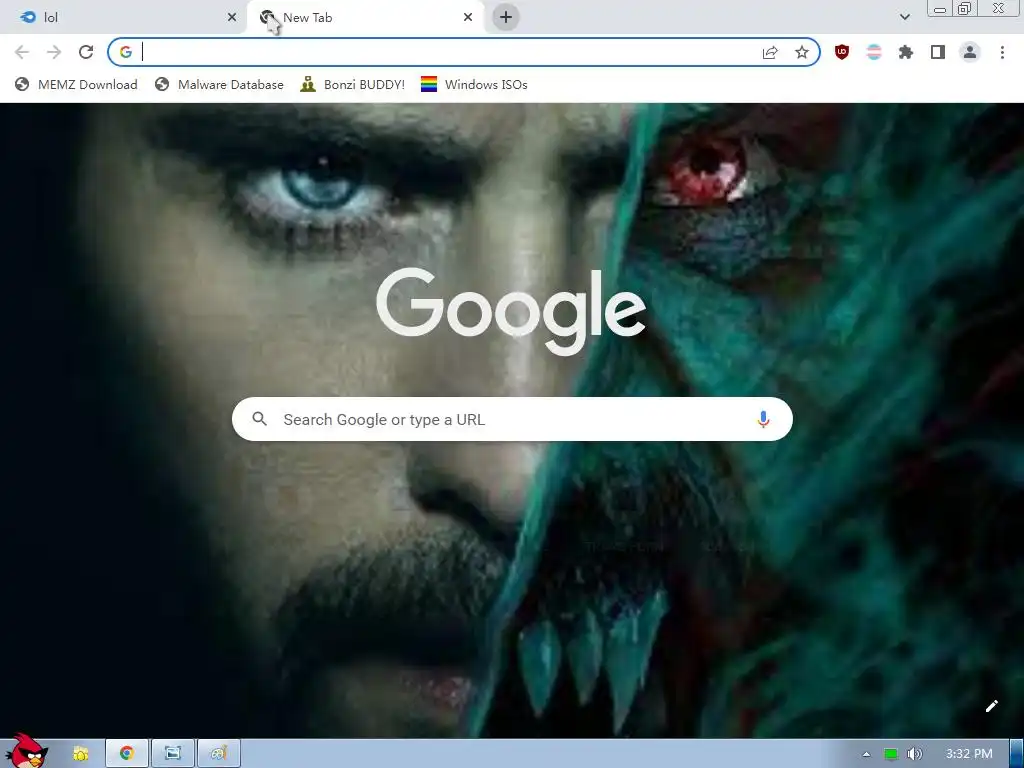1024x768 pixels.
Task: Share this page icon
Action: [770, 52]
